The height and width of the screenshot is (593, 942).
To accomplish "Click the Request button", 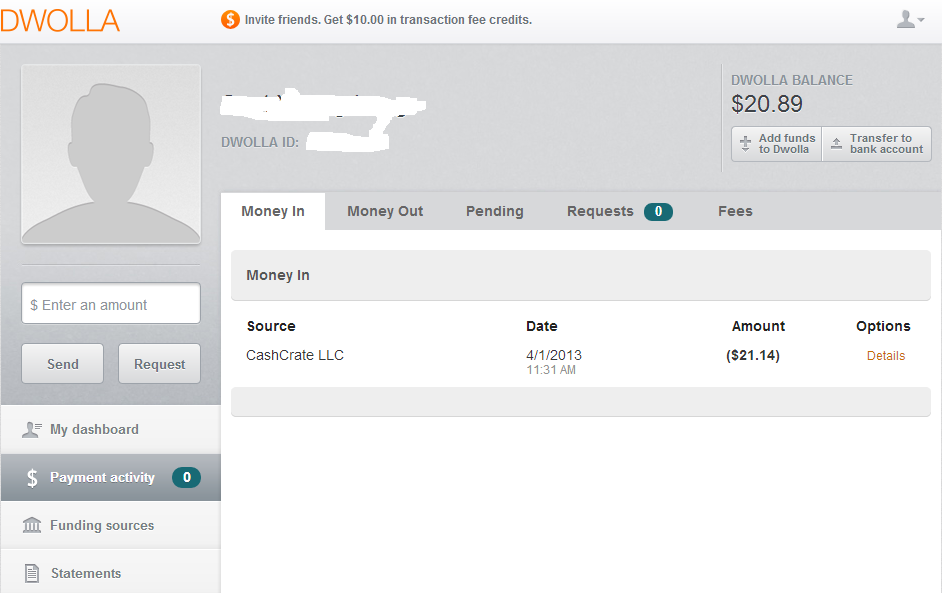I will click(159, 363).
